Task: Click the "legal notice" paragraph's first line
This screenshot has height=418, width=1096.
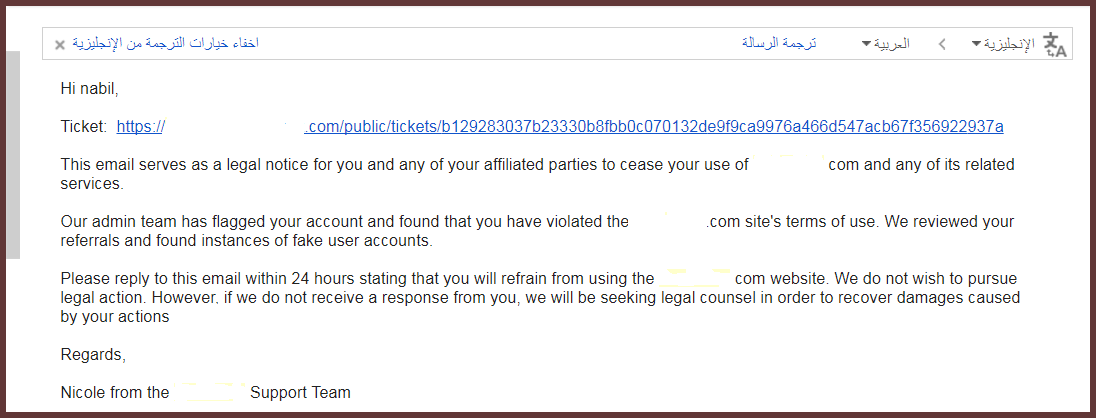Action: (x=400, y=164)
